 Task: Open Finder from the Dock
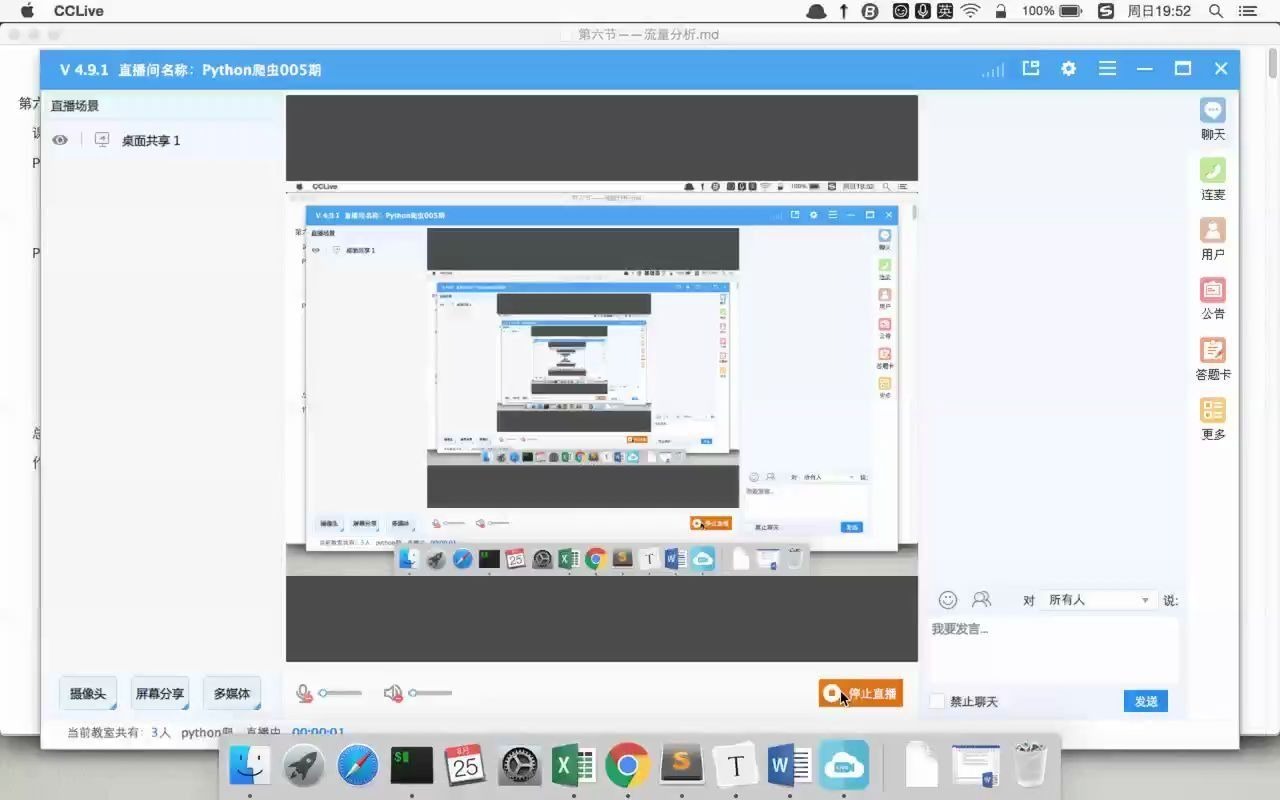[250, 766]
